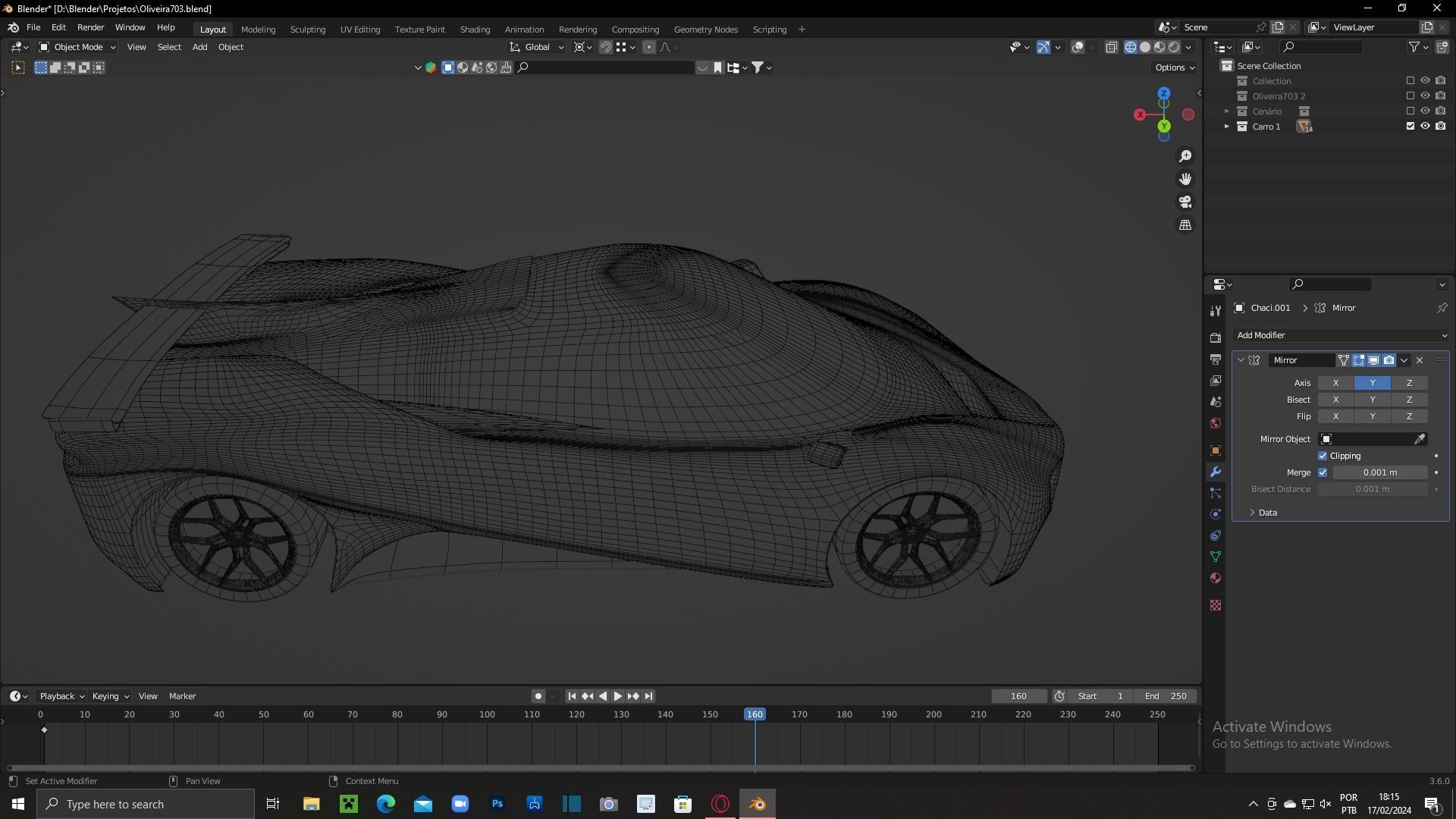Switch to the Shading workspace tab

point(475,30)
